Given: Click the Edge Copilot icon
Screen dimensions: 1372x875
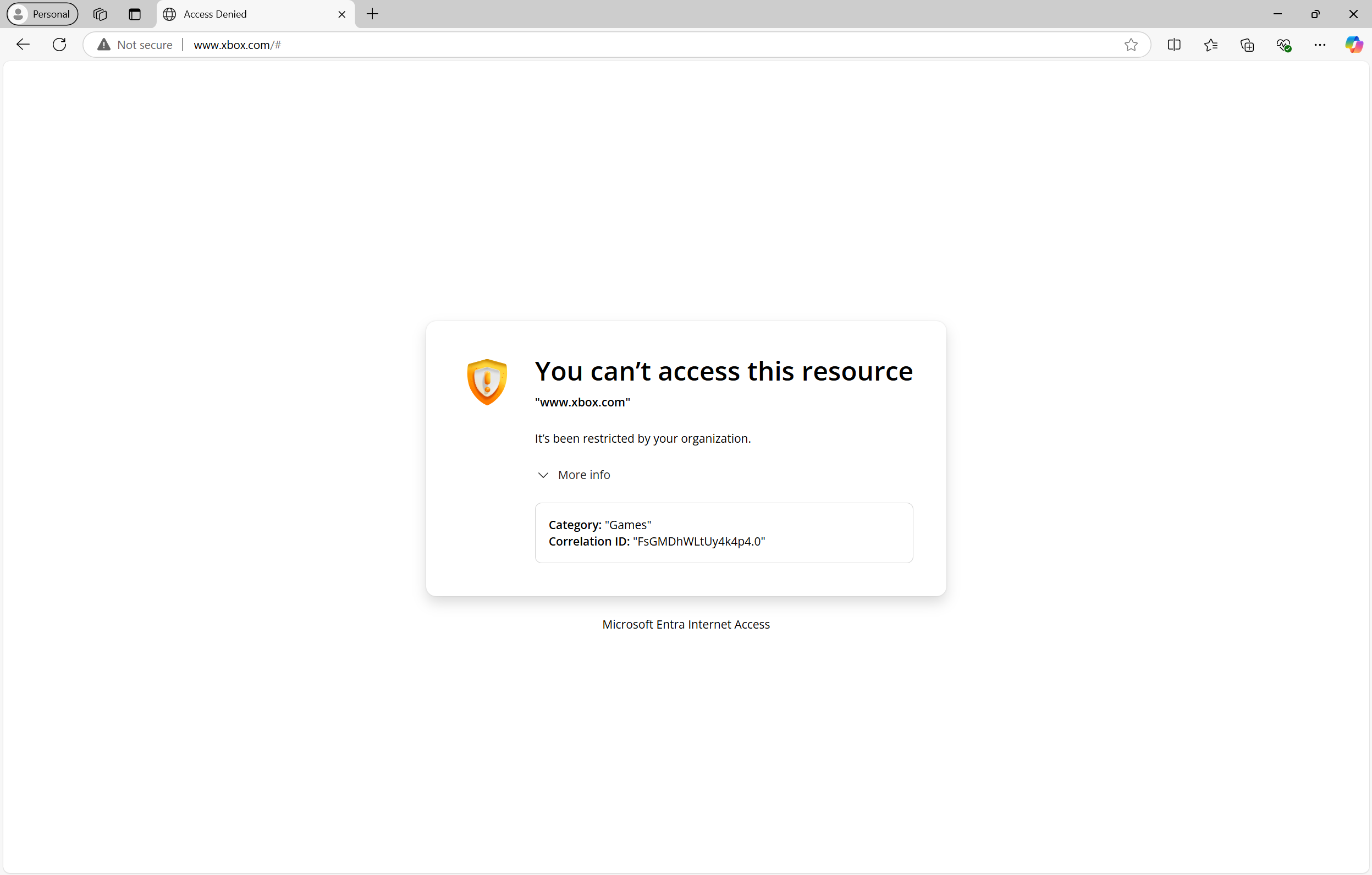Looking at the screenshot, I should (1354, 45).
